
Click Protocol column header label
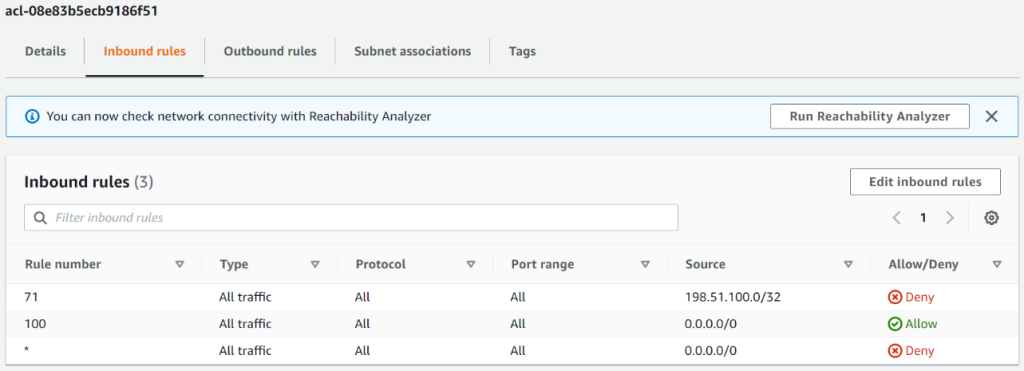tap(381, 265)
